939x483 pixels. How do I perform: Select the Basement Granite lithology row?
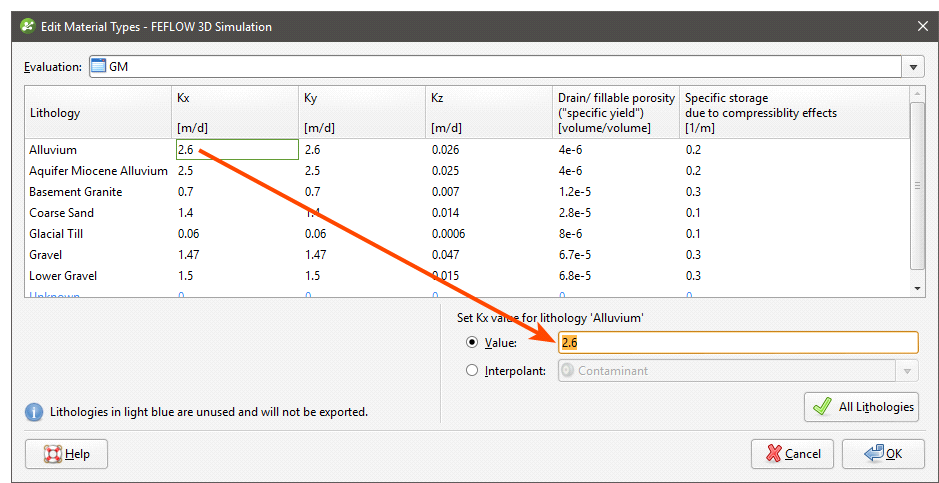point(76,192)
